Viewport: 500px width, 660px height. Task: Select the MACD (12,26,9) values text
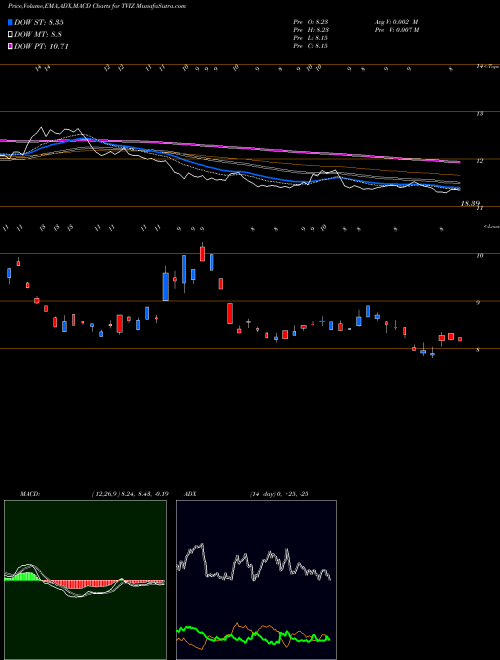coord(130,494)
